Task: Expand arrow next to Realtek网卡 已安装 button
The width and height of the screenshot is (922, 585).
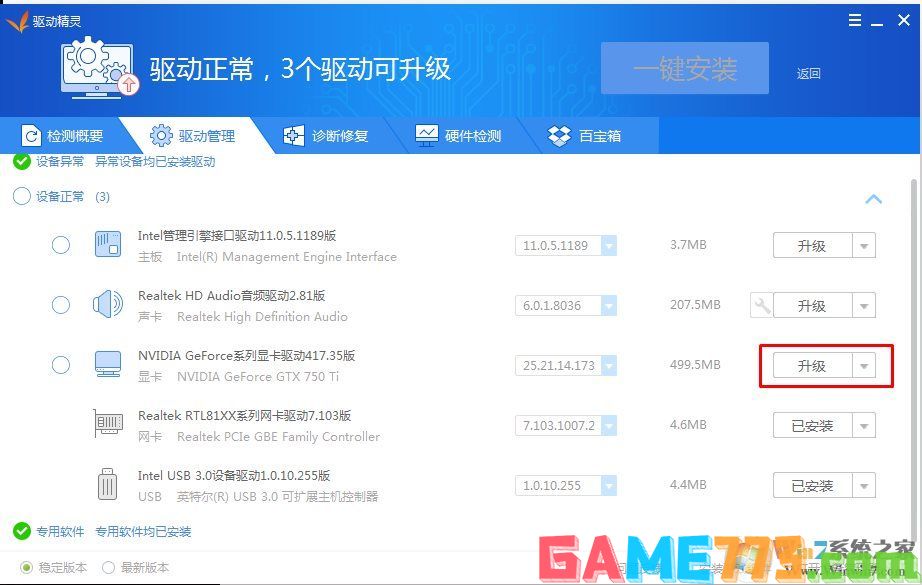Action: 864,426
